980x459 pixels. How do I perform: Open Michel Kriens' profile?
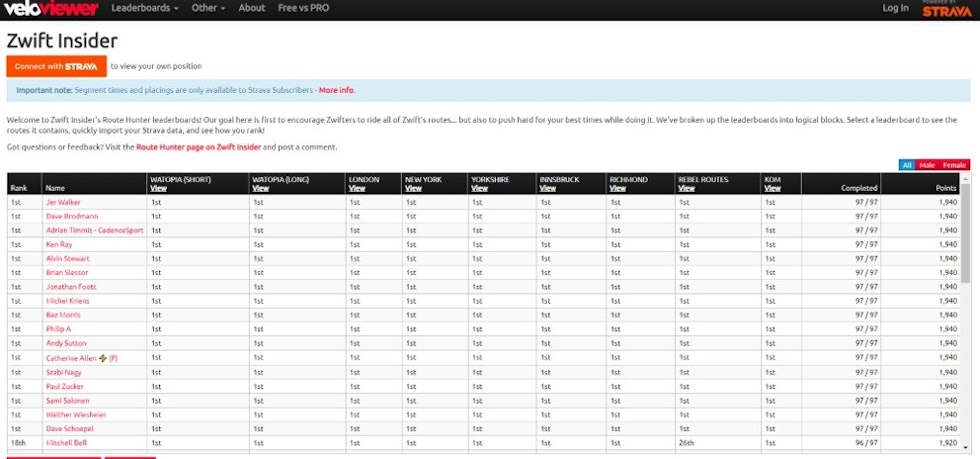[68, 301]
